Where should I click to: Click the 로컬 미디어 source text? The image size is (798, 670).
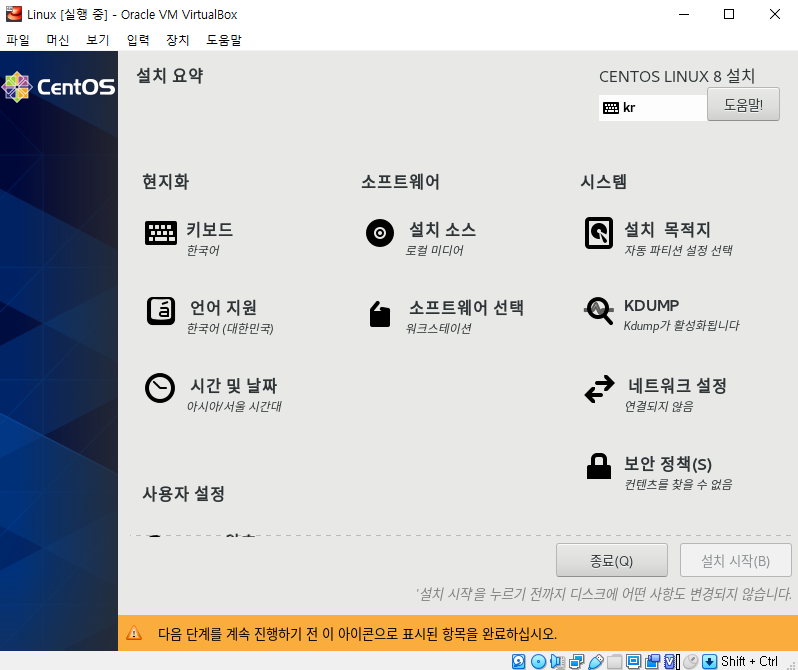tap(434, 250)
